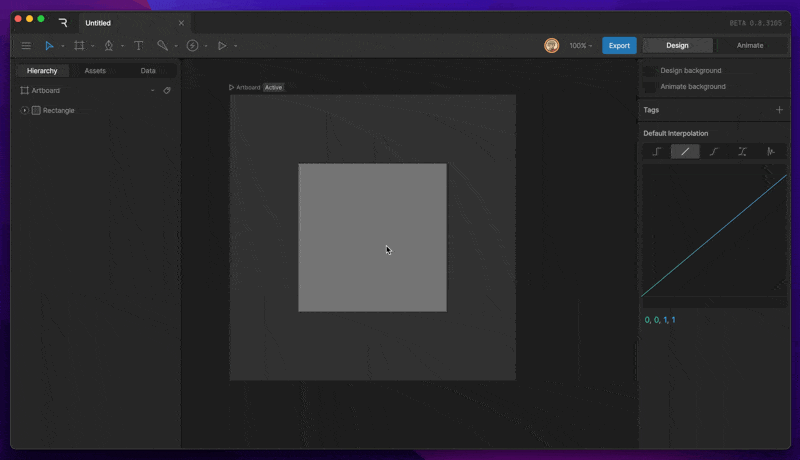Click the Artboard icon in hierarchy
Image resolution: width=800 pixels, height=460 pixels.
(x=24, y=90)
